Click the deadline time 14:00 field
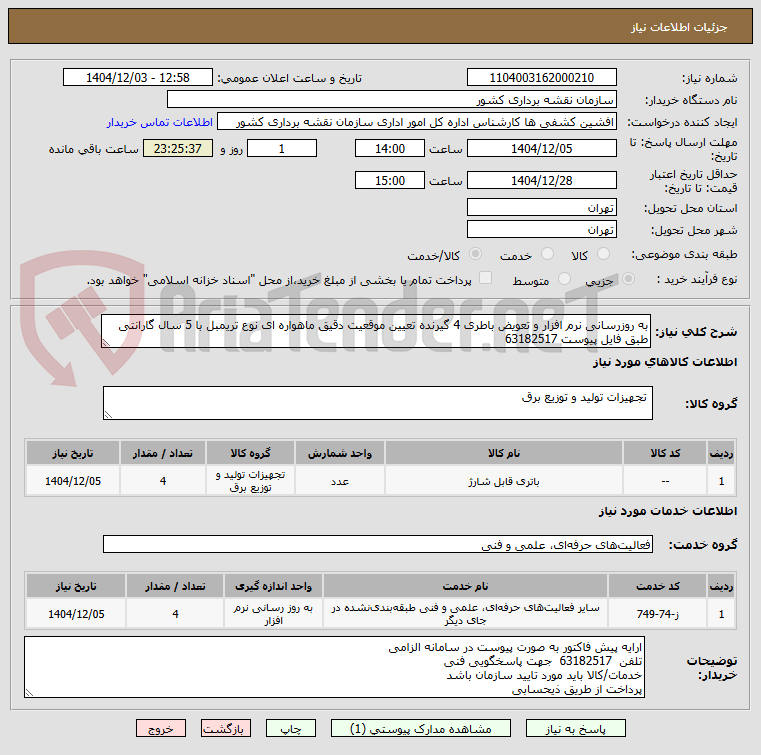 tap(390, 148)
